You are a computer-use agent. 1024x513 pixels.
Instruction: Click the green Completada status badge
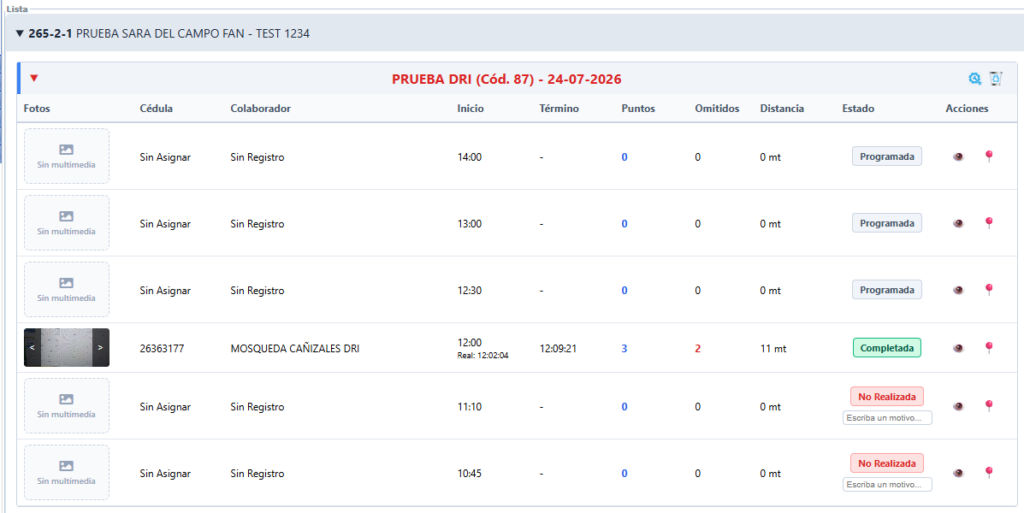tap(887, 348)
